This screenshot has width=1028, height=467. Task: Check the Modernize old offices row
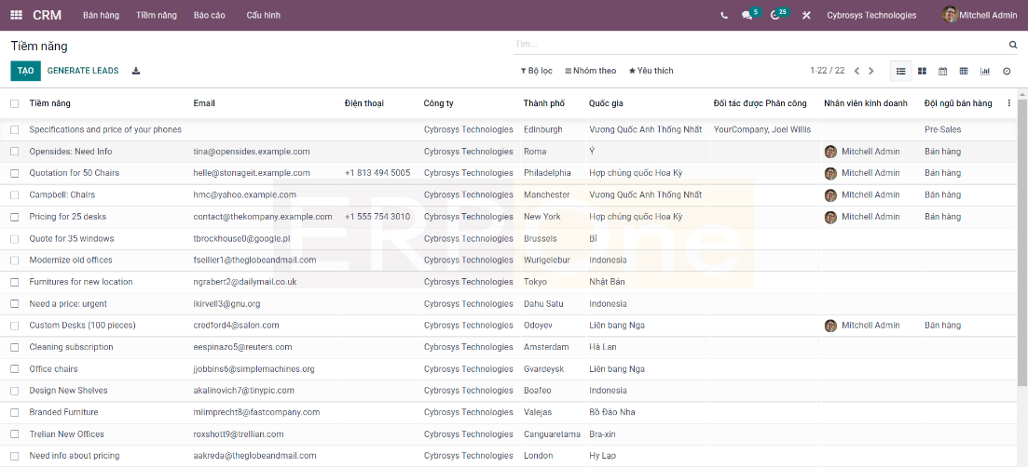(x=14, y=260)
